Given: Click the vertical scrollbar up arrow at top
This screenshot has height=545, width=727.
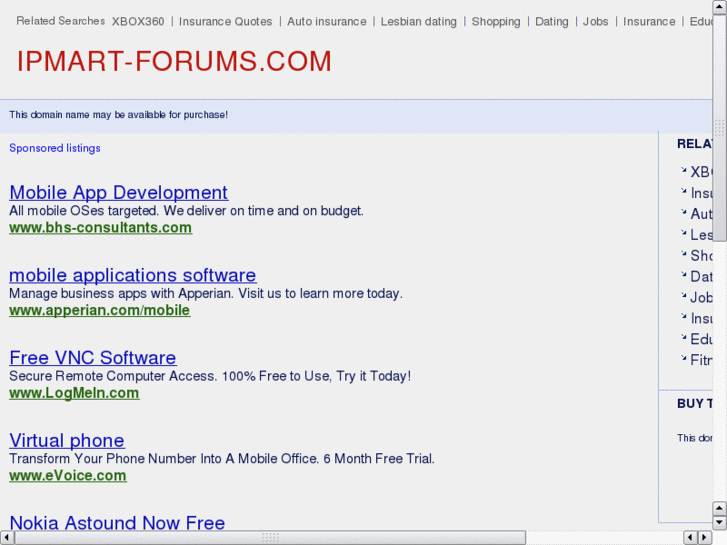Looking at the screenshot, I should coord(719,7).
